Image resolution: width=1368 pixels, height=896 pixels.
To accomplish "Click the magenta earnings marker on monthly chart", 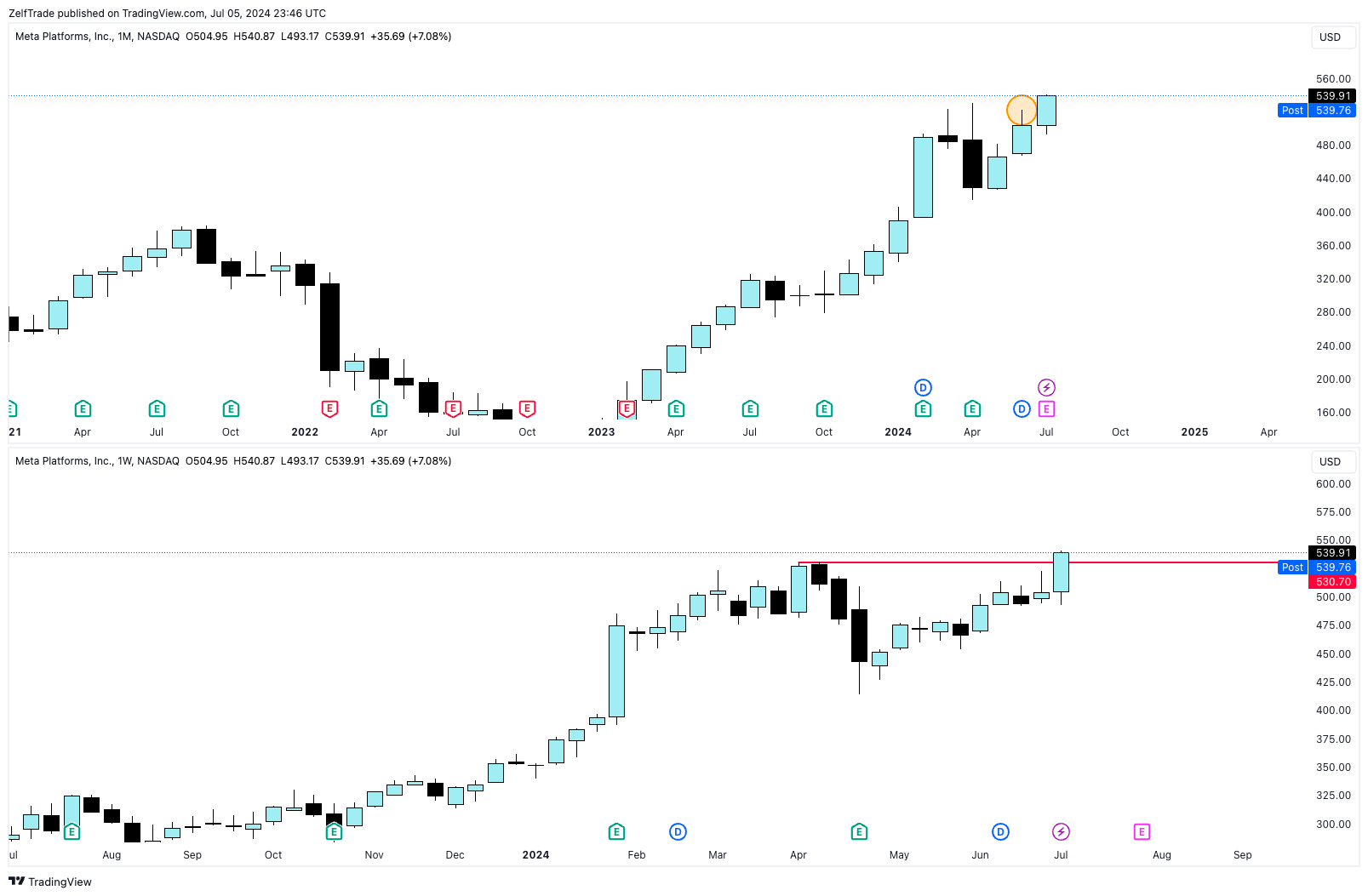I will coord(1046,409).
